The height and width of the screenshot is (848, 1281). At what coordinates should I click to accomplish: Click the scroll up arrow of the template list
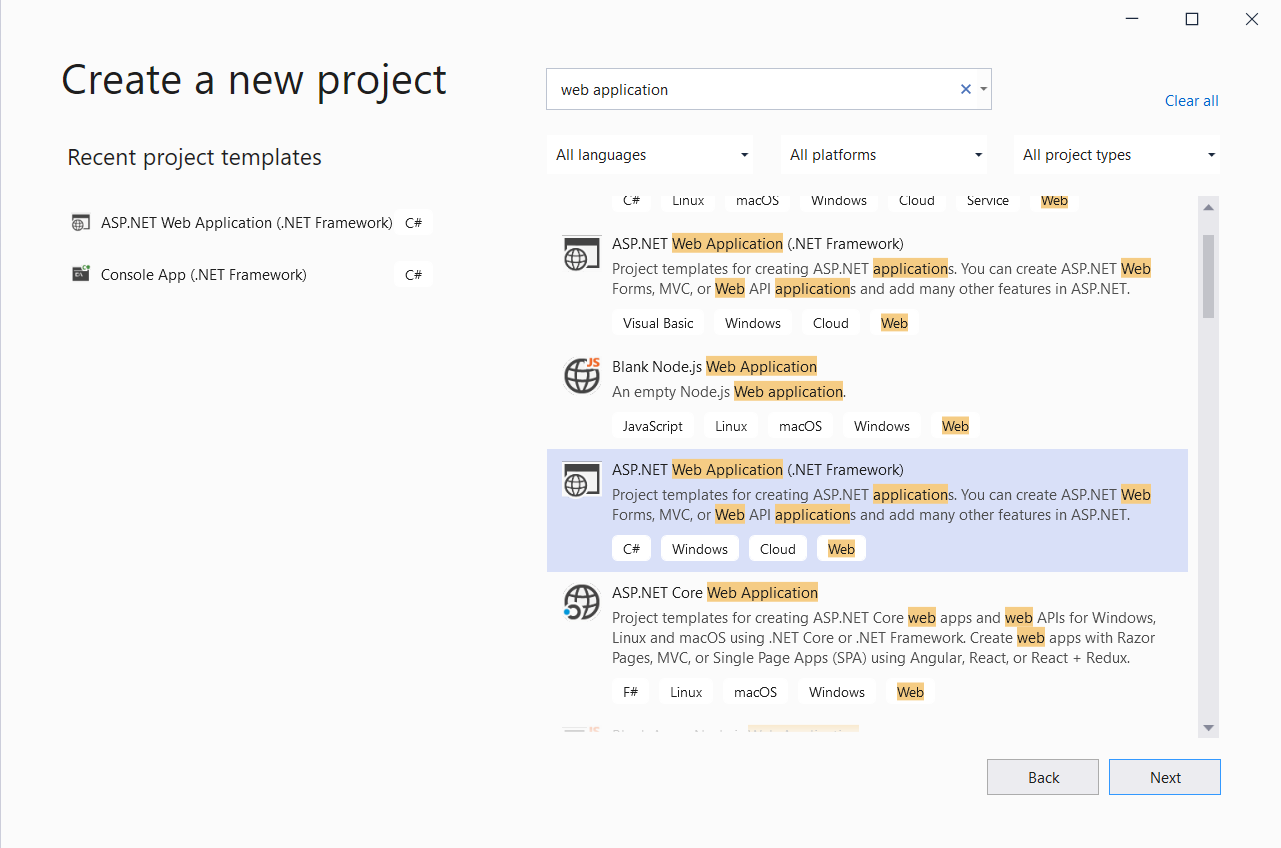(1208, 207)
